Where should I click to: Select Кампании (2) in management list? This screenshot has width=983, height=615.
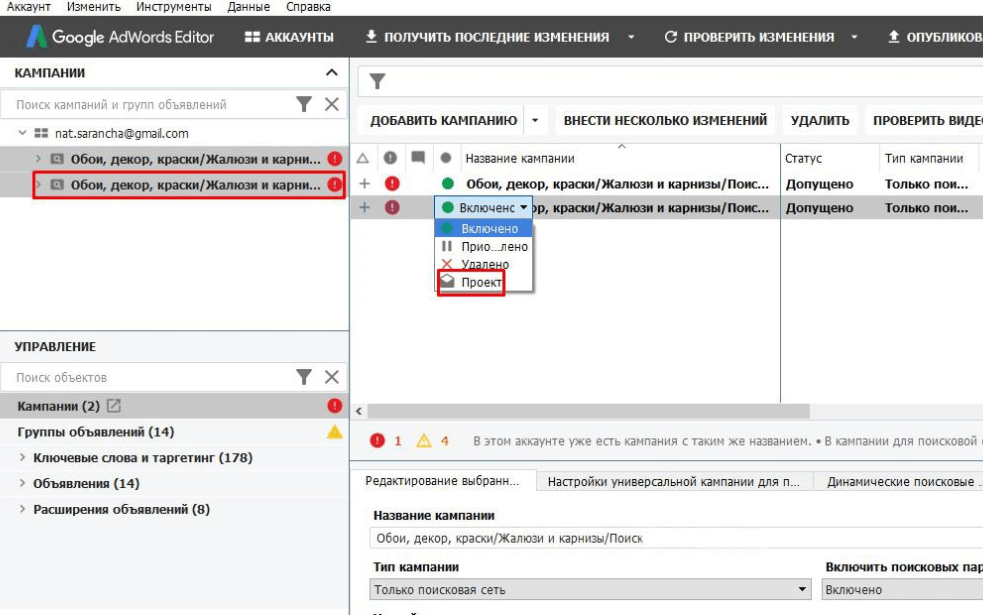click(x=58, y=406)
